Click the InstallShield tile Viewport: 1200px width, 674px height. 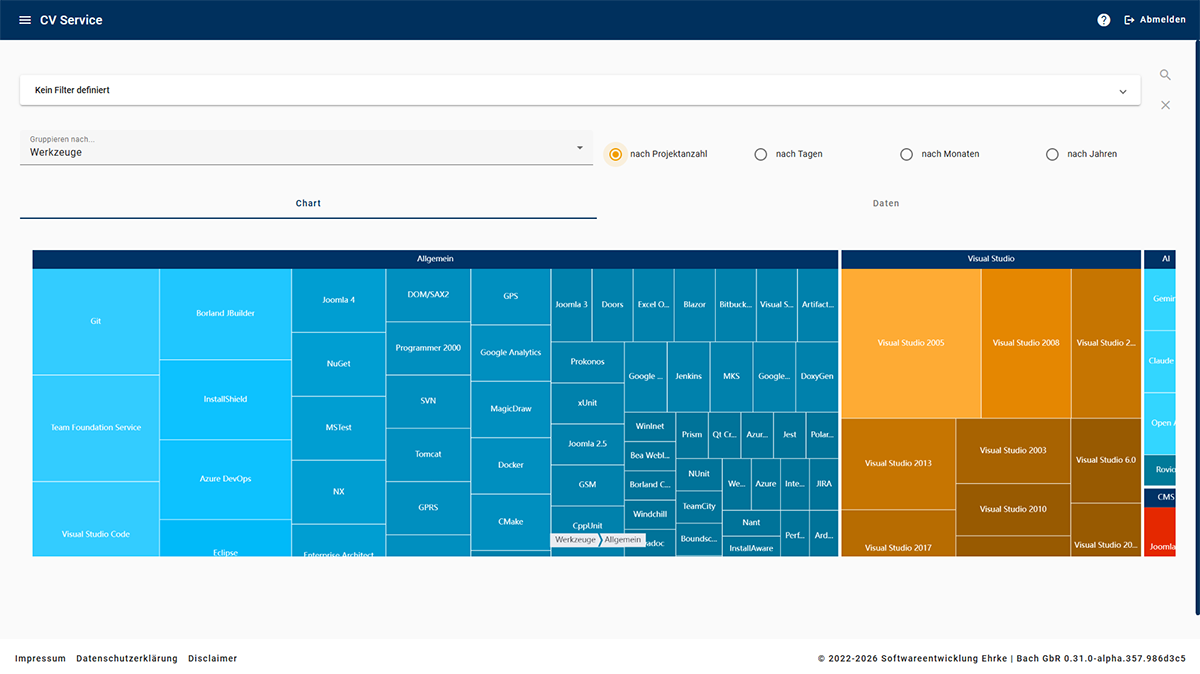(225, 400)
